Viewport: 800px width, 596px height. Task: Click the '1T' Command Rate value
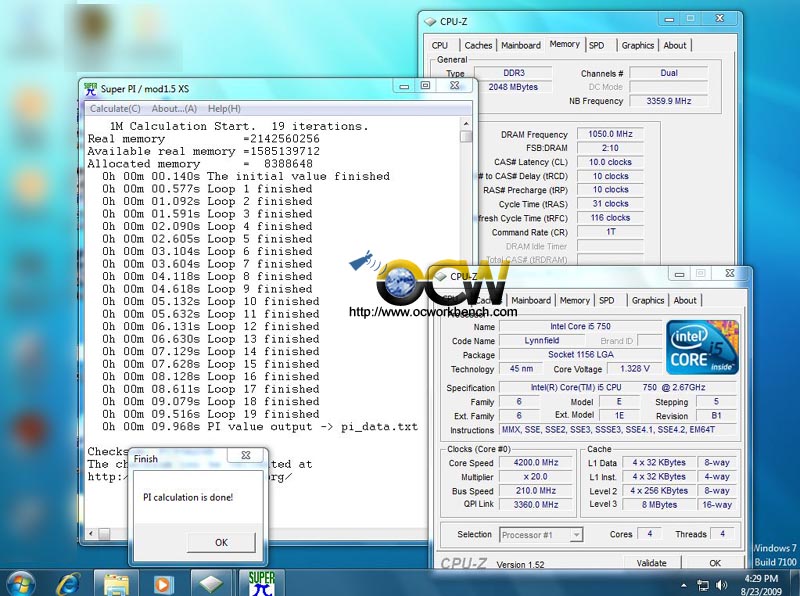tap(610, 232)
